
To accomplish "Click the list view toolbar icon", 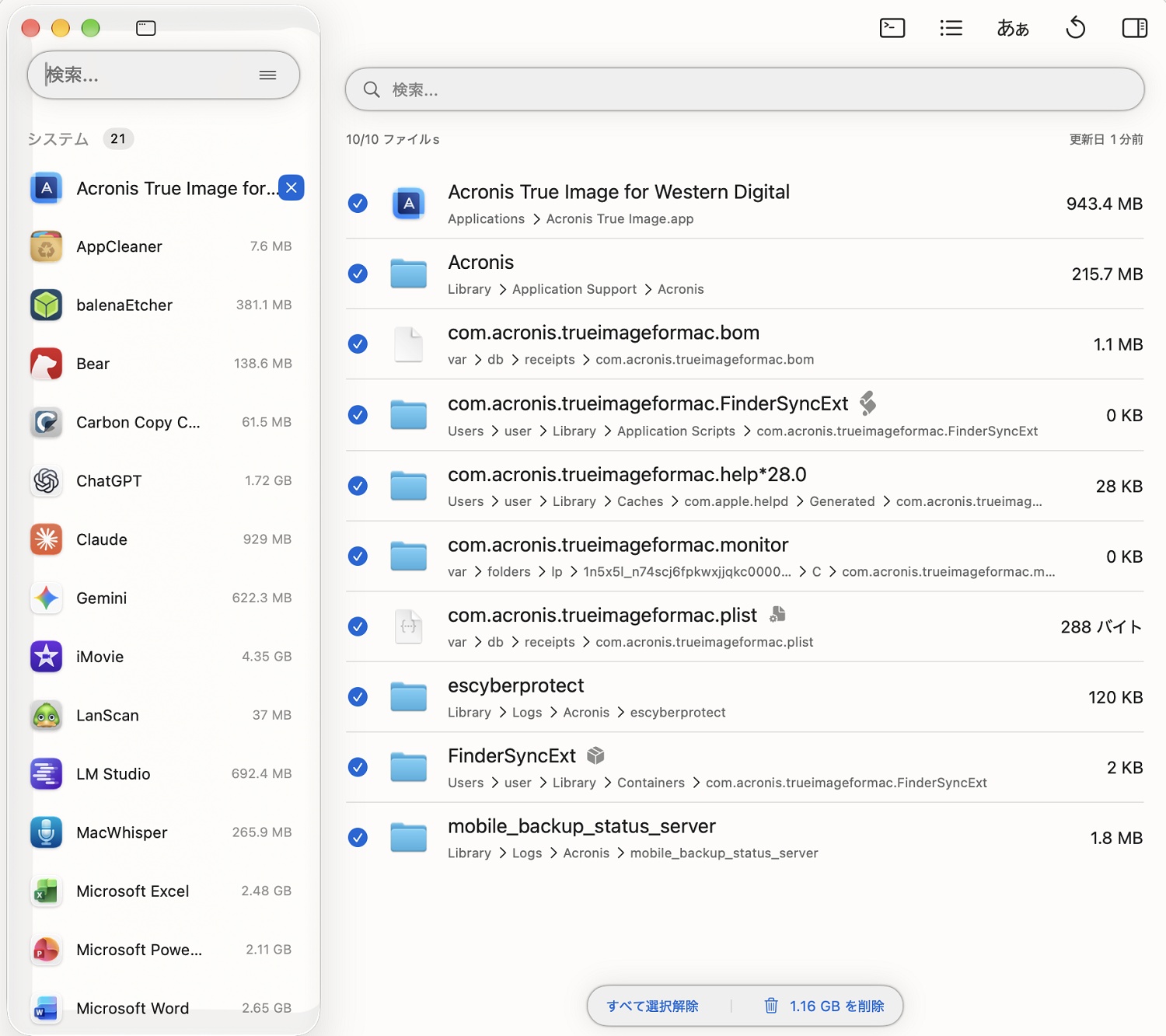I will [951, 28].
